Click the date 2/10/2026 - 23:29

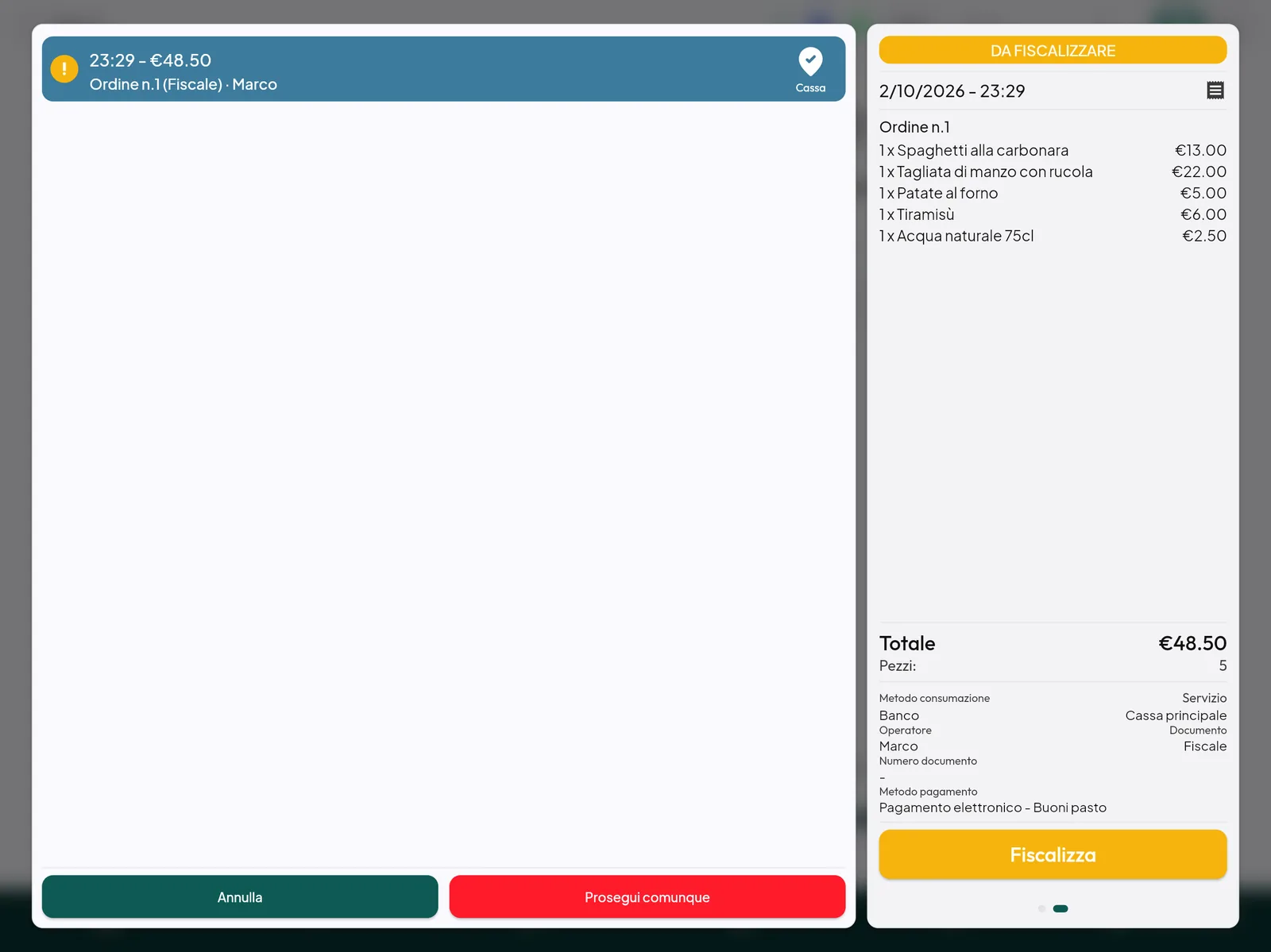[952, 91]
